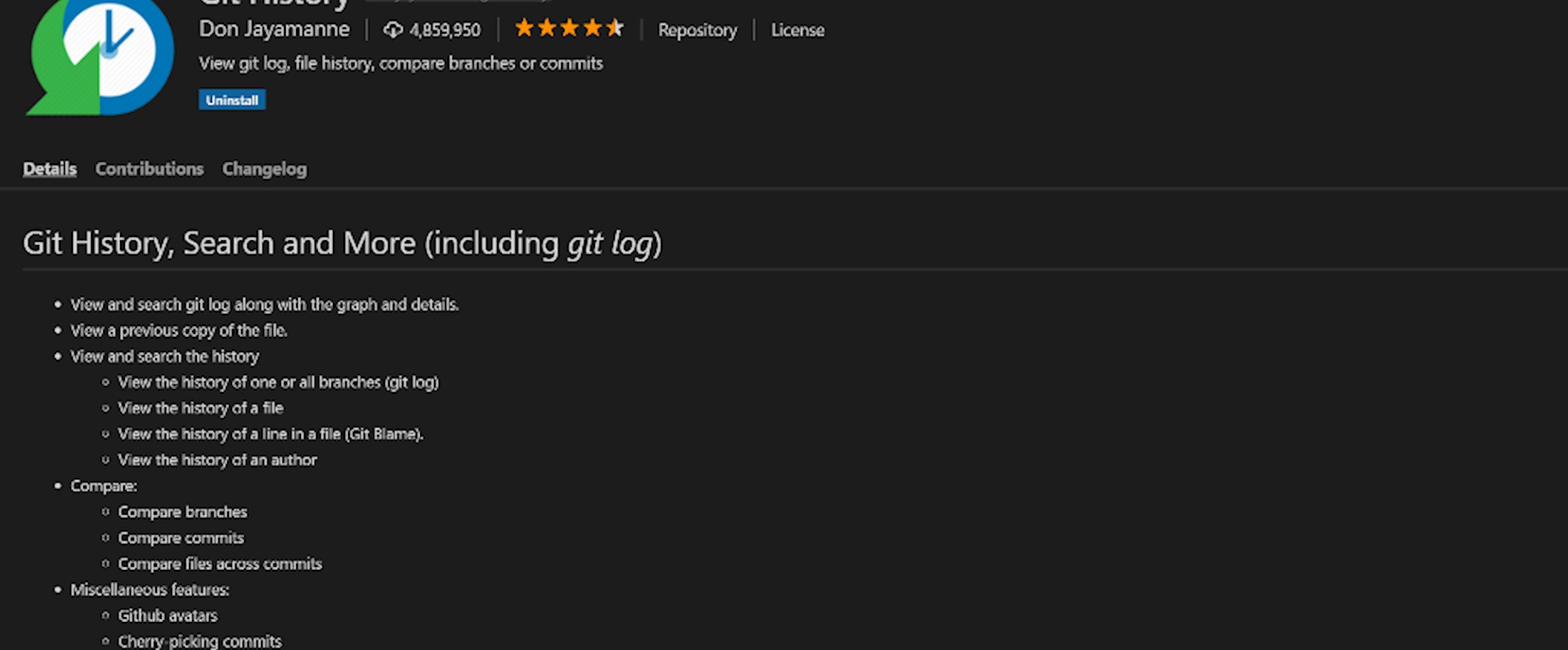
Task: Select the Details tab
Action: (49, 169)
